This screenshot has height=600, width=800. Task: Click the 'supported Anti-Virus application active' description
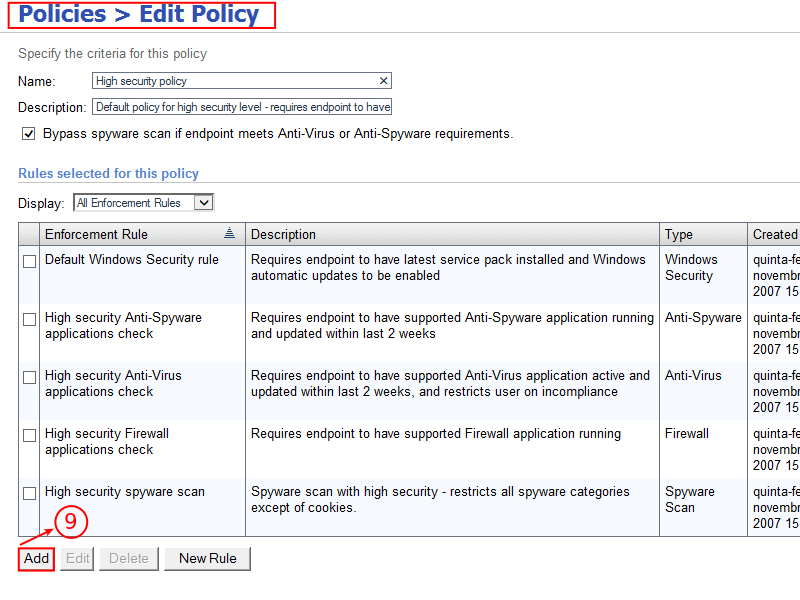coord(451,384)
